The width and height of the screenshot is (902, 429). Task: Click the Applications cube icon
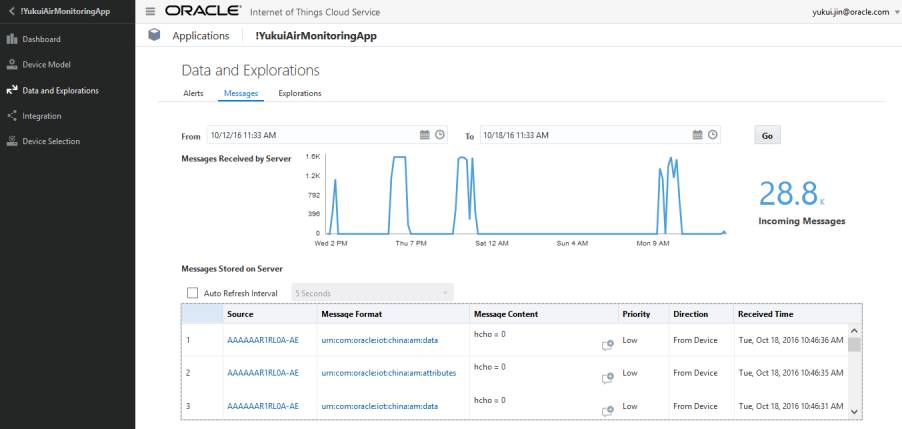[154, 35]
